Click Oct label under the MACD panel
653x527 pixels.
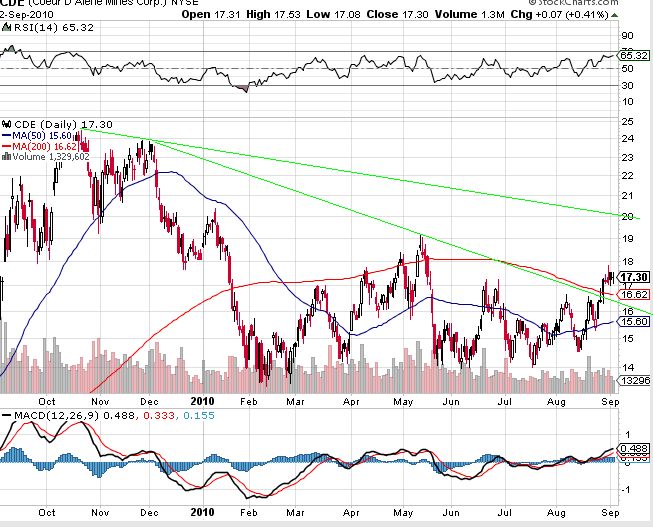coord(47,512)
